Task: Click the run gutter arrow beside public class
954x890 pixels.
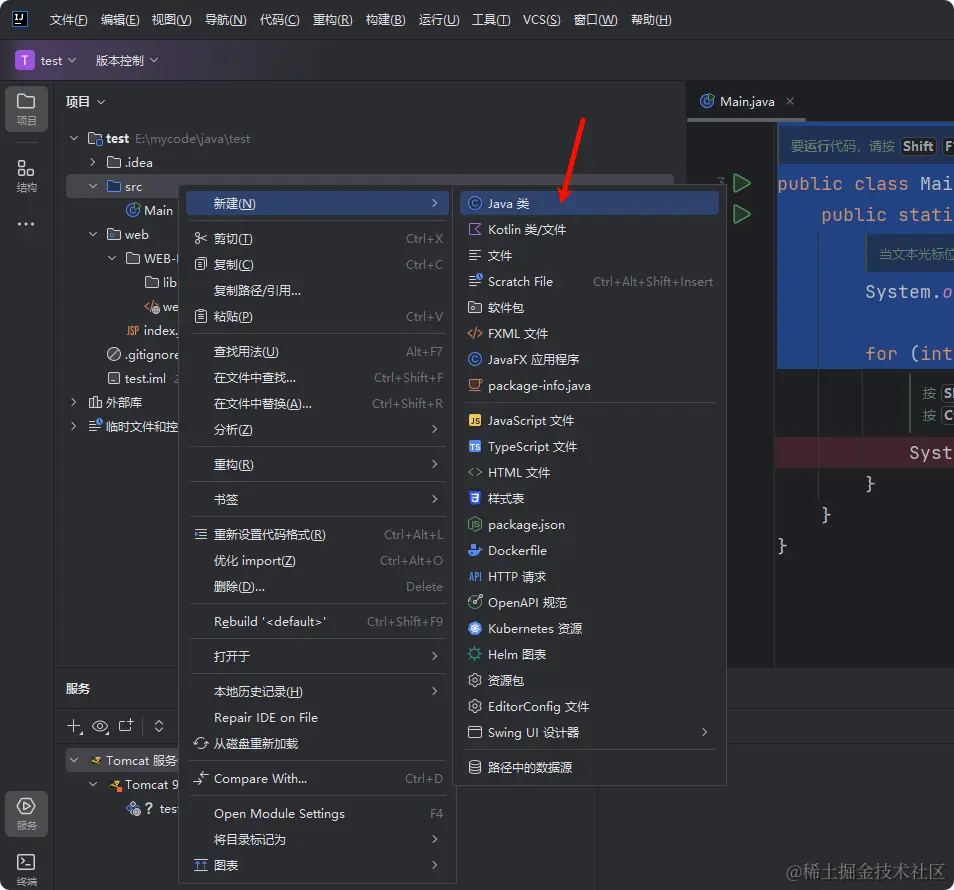Action: pyautogui.click(x=741, y=183)
